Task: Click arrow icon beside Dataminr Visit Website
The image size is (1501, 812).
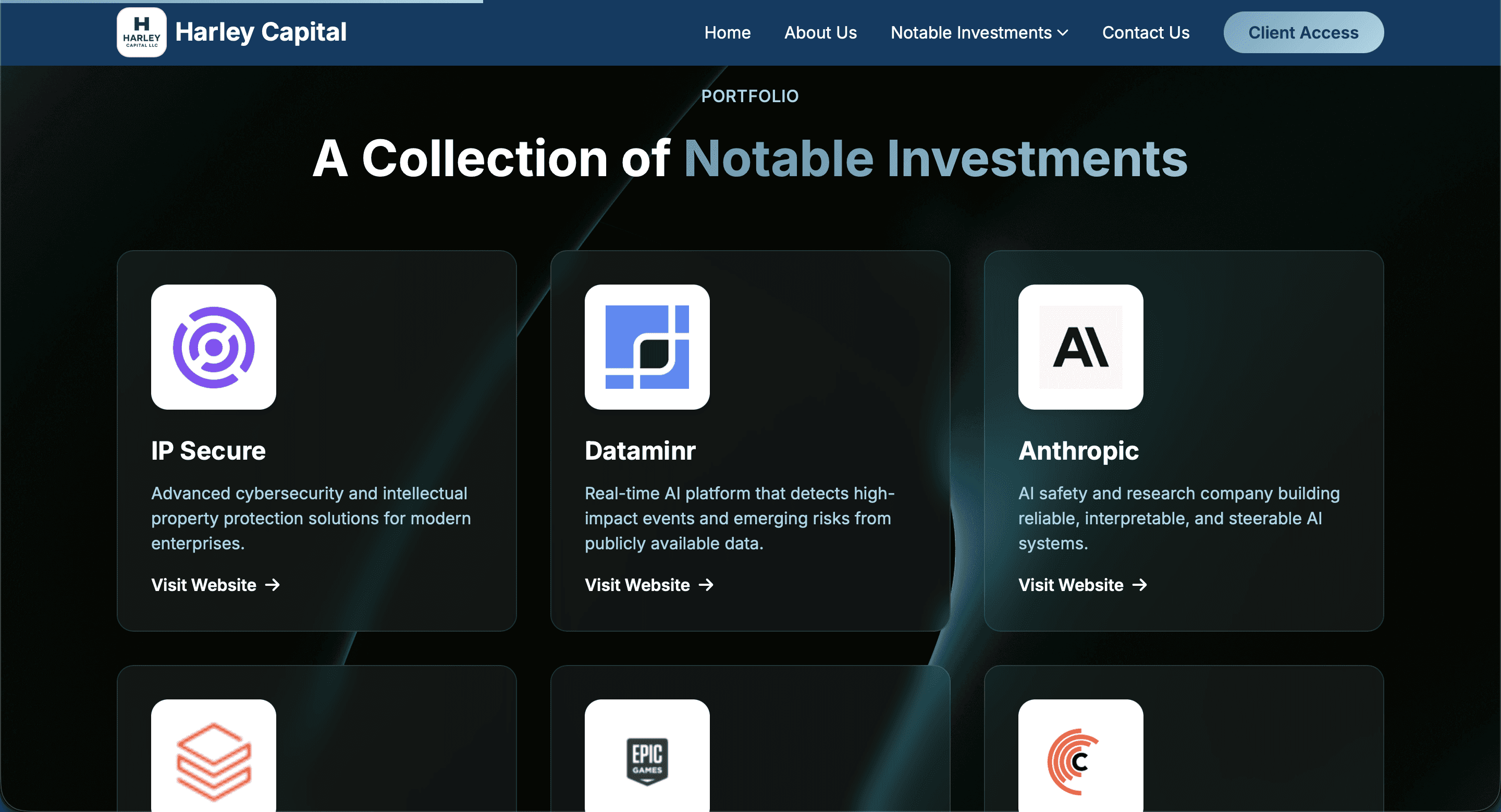Action: tap(706, 585)
